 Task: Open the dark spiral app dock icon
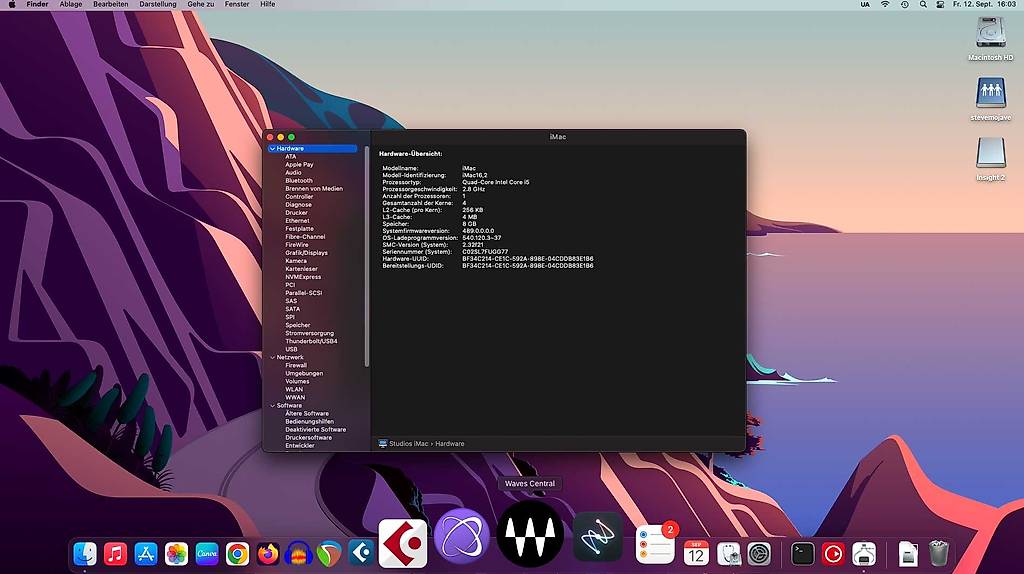[598, 537]
